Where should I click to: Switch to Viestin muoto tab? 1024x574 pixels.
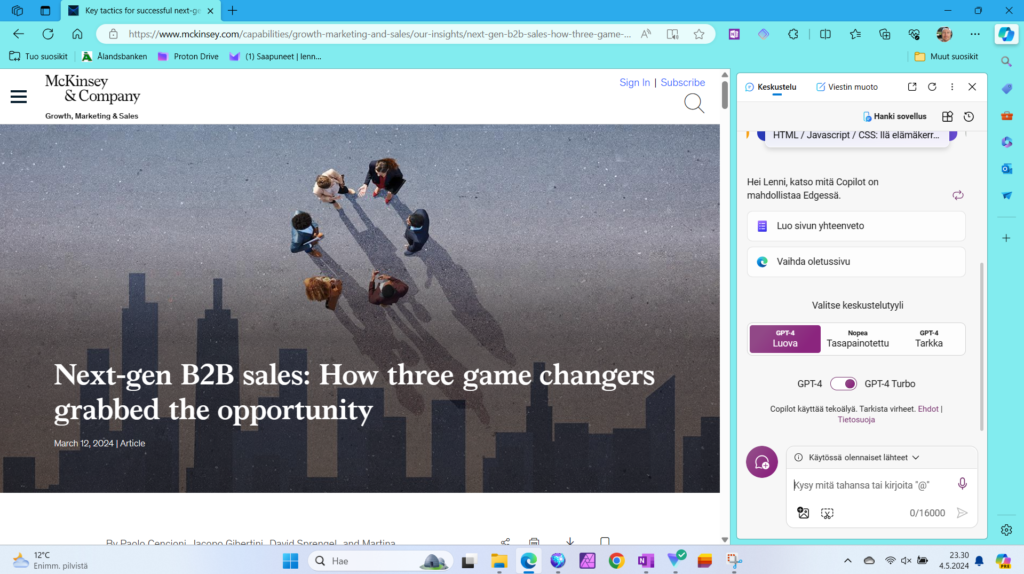point(846,87)
